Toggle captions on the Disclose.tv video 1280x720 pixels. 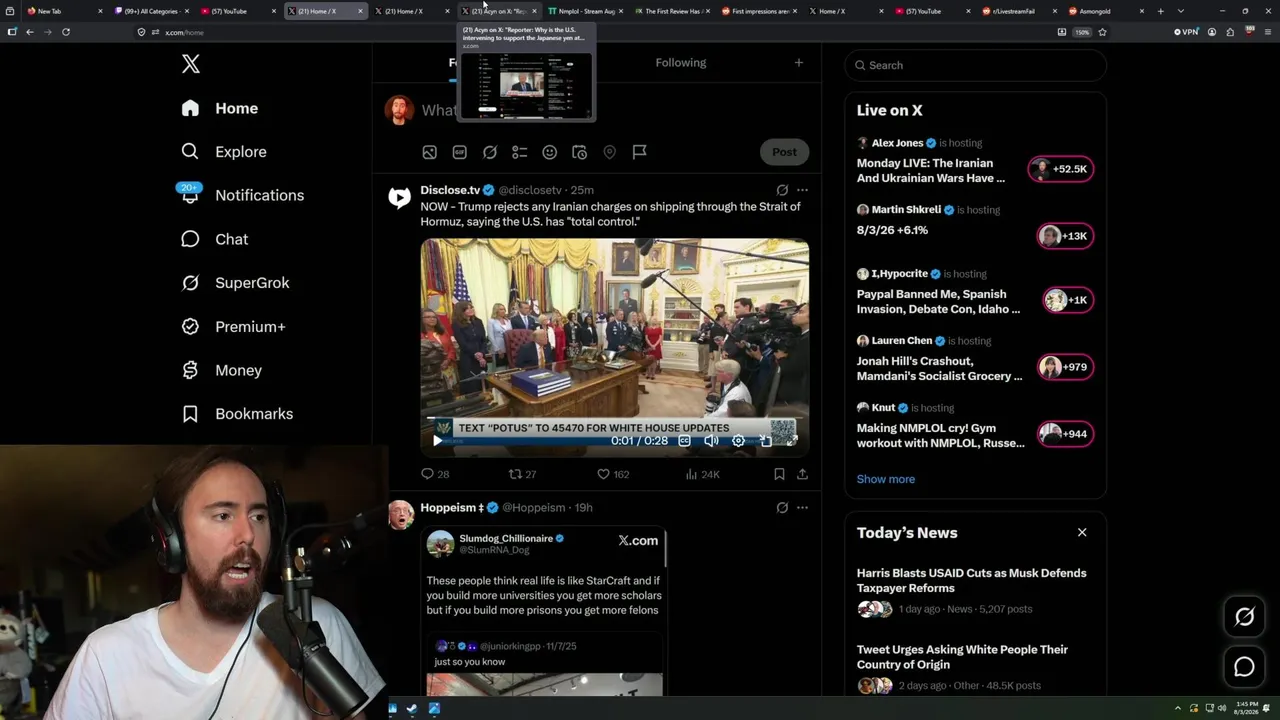click(x=685, y=441)
